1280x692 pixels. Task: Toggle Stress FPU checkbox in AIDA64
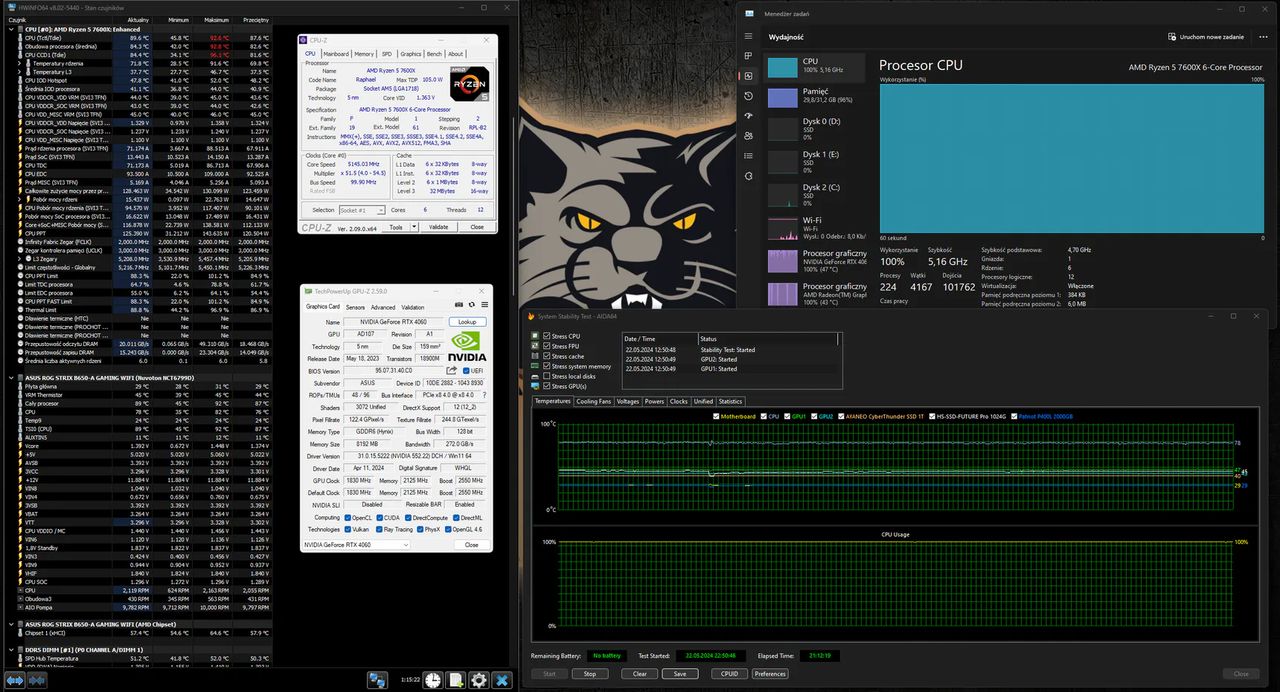546,346
